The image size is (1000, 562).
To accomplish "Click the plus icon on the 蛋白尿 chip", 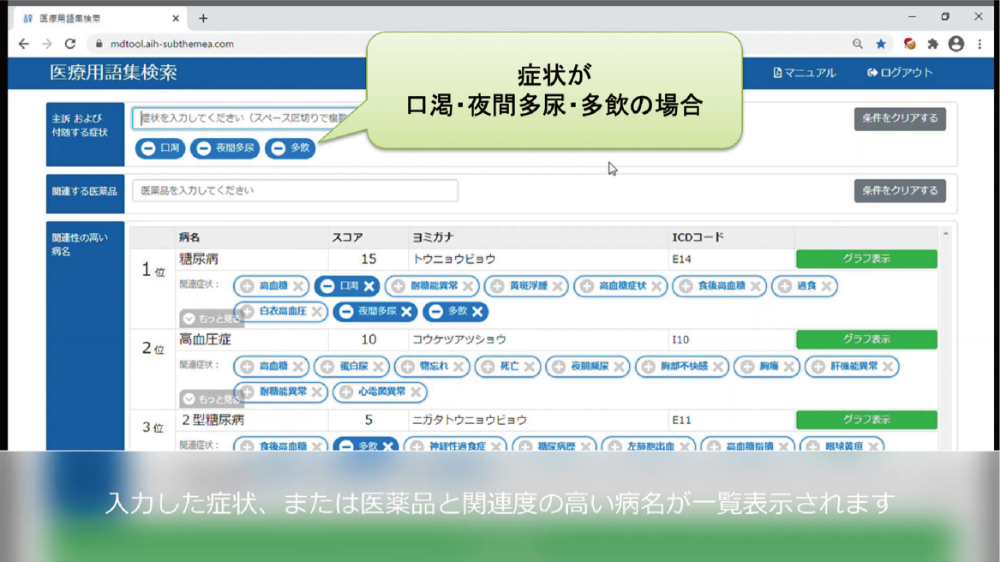I will (x=327, y=367).
